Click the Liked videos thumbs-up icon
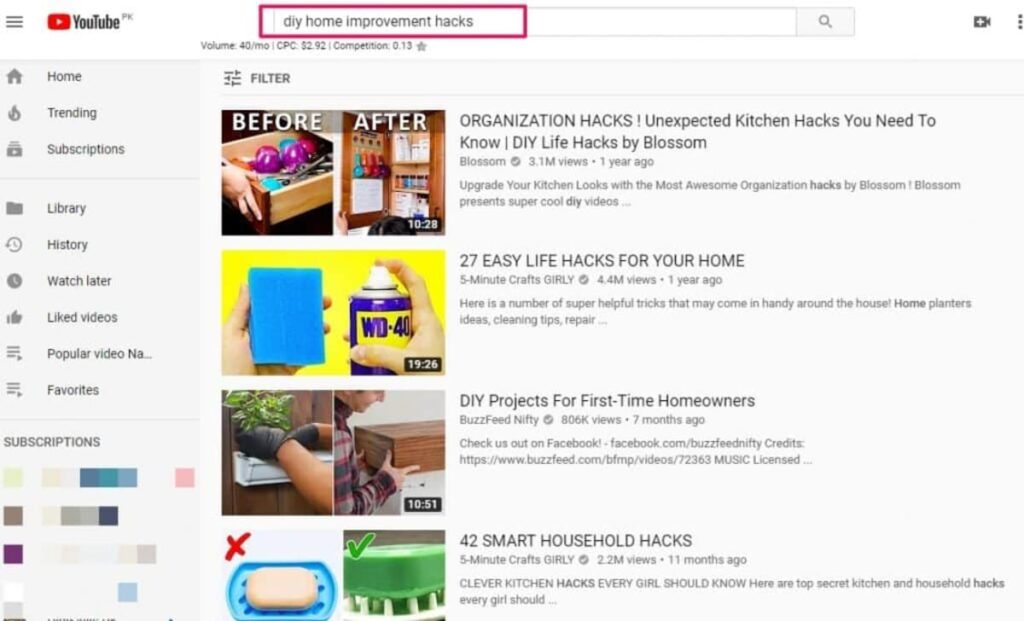 tap(14, 317)
